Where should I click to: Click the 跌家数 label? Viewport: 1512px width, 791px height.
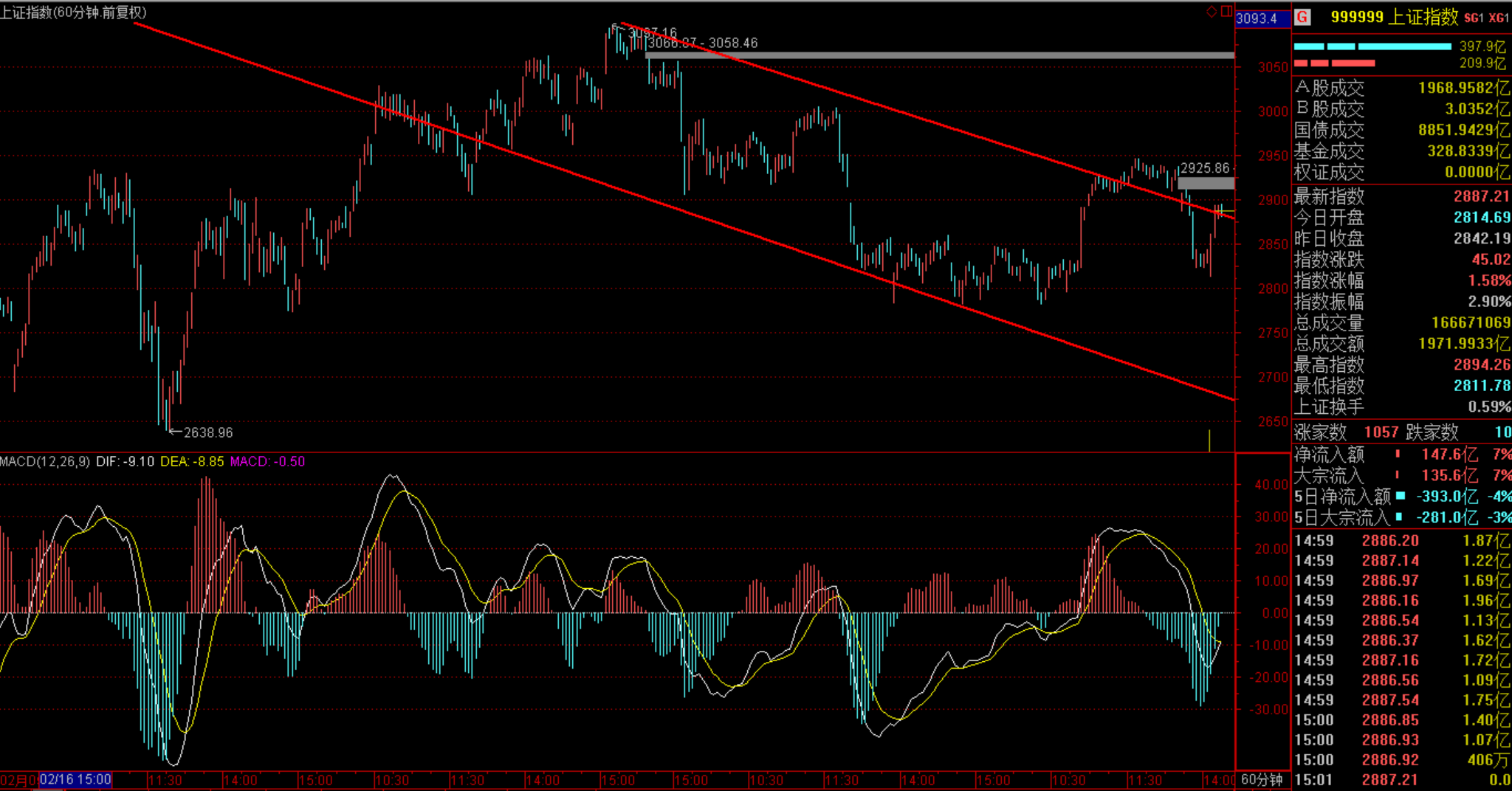tap(1432, 432)
